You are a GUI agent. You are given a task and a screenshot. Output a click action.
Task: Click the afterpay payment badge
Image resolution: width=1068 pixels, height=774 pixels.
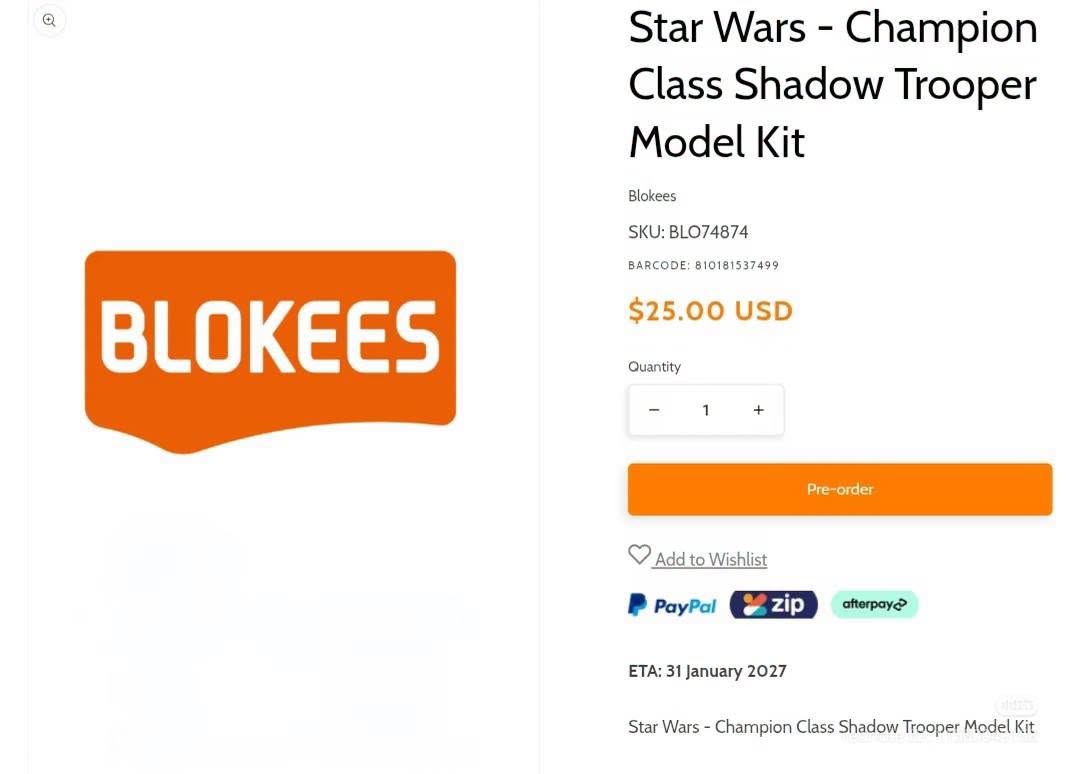pyautogui.click(x=874, y=604)
